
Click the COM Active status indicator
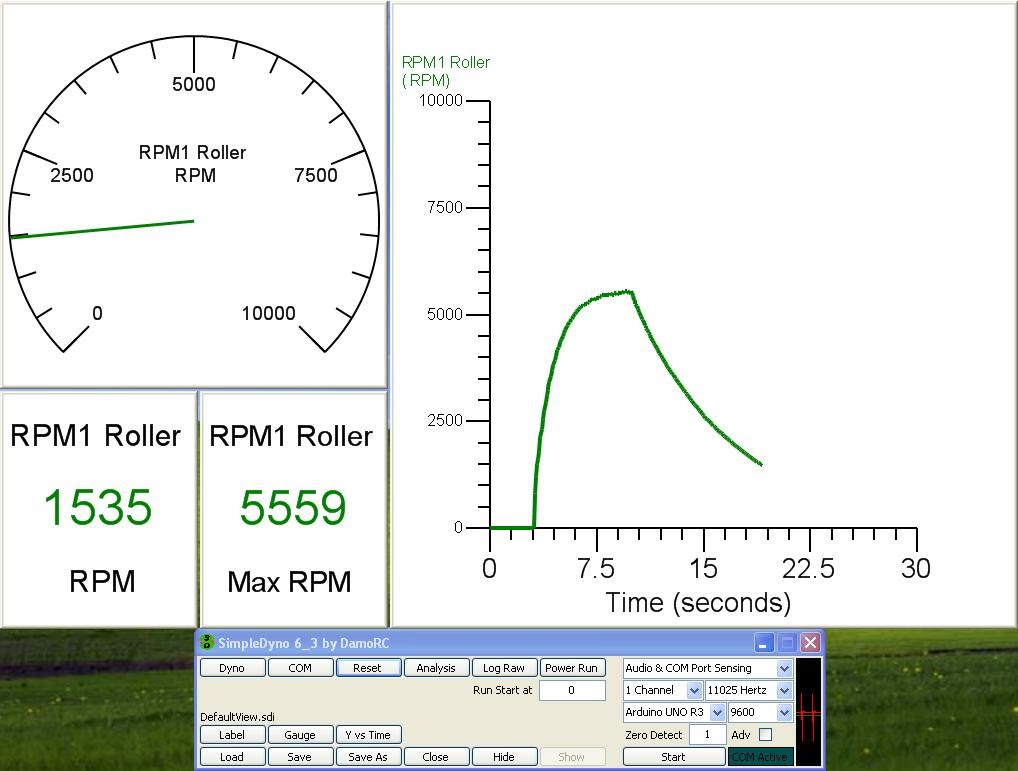point(761,757)
